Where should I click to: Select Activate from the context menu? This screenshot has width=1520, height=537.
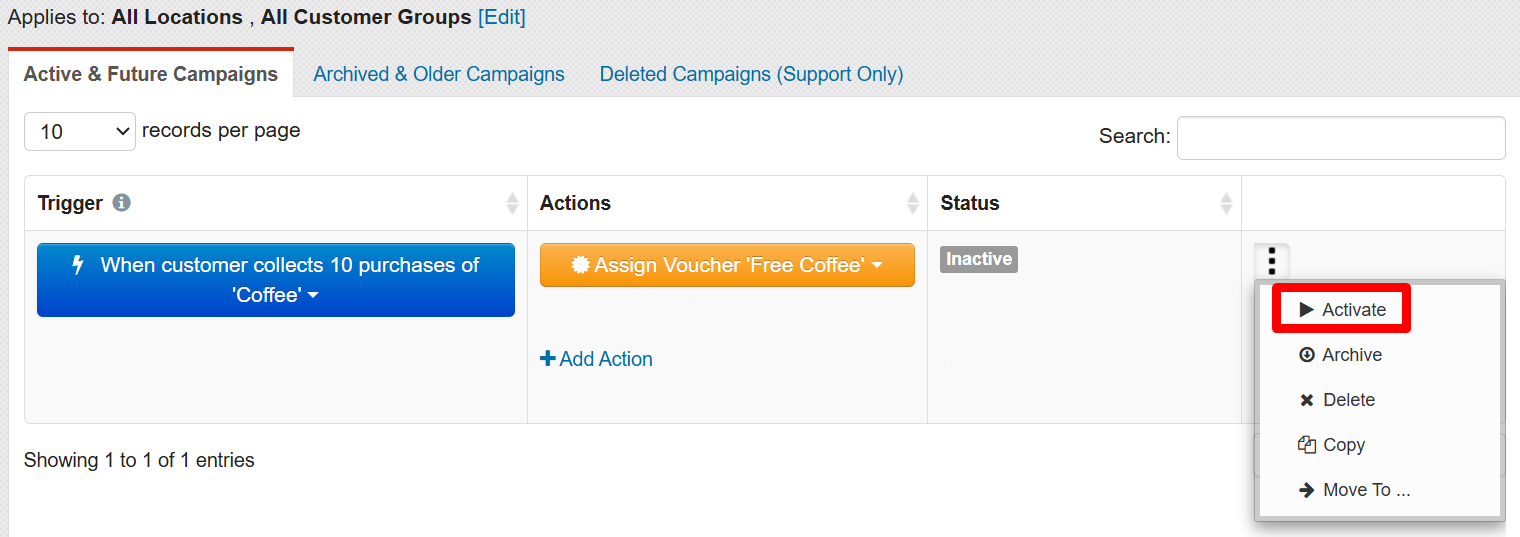(x=1342, y=310)
